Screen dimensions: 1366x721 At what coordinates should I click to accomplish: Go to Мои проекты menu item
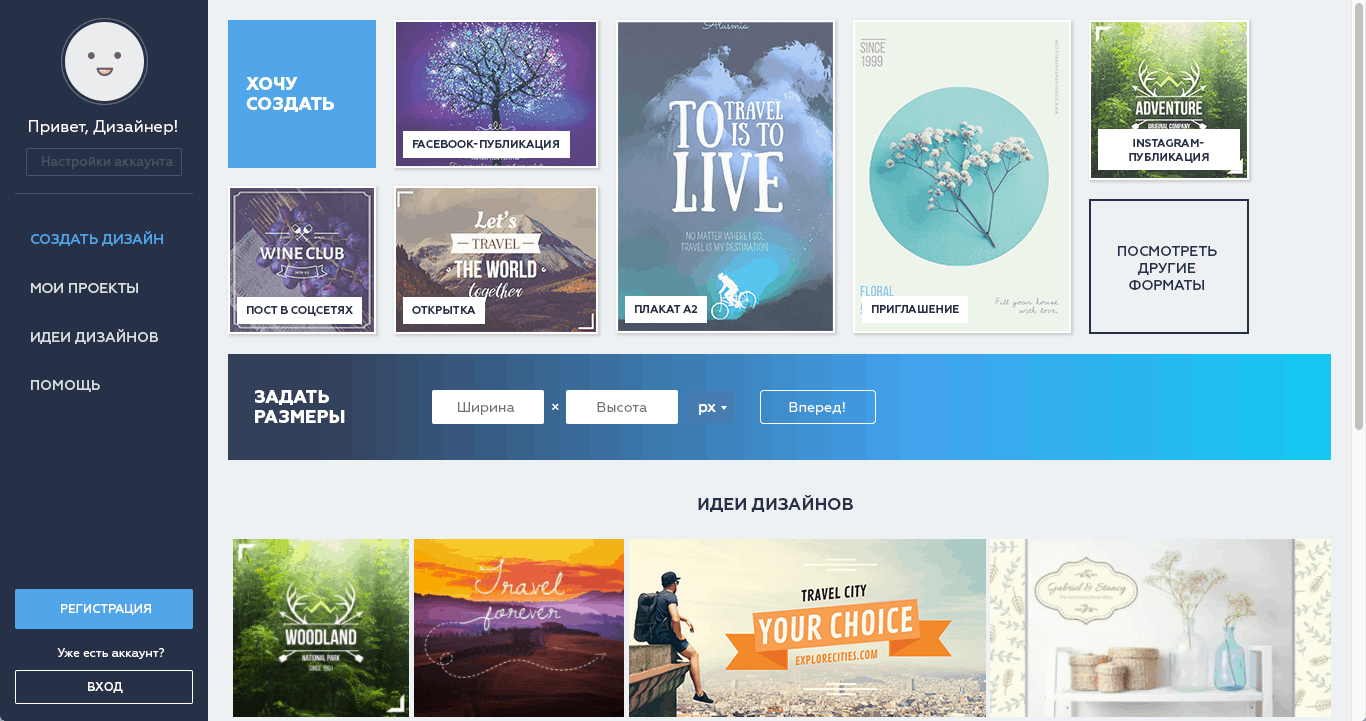pos(84,288)
